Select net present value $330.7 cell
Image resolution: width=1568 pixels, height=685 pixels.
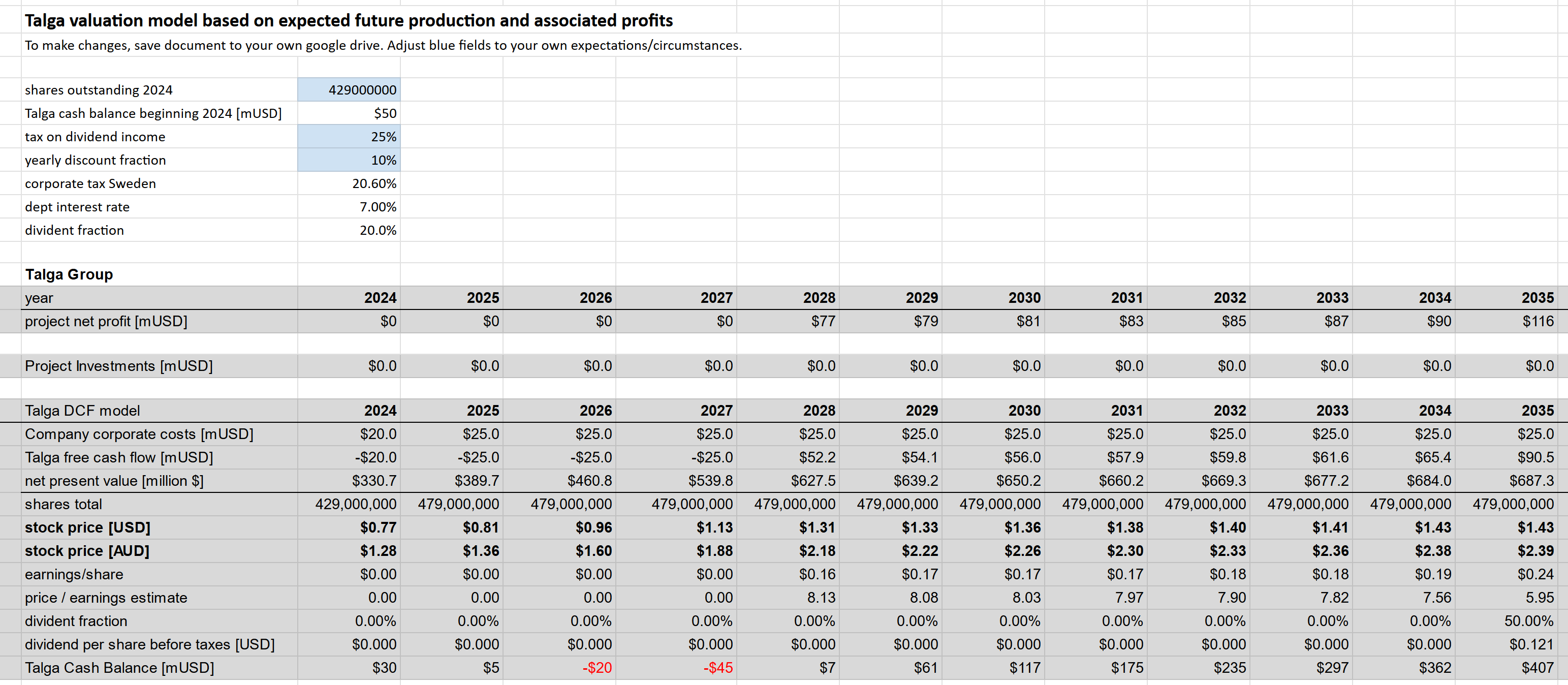[x=349, y=481]
